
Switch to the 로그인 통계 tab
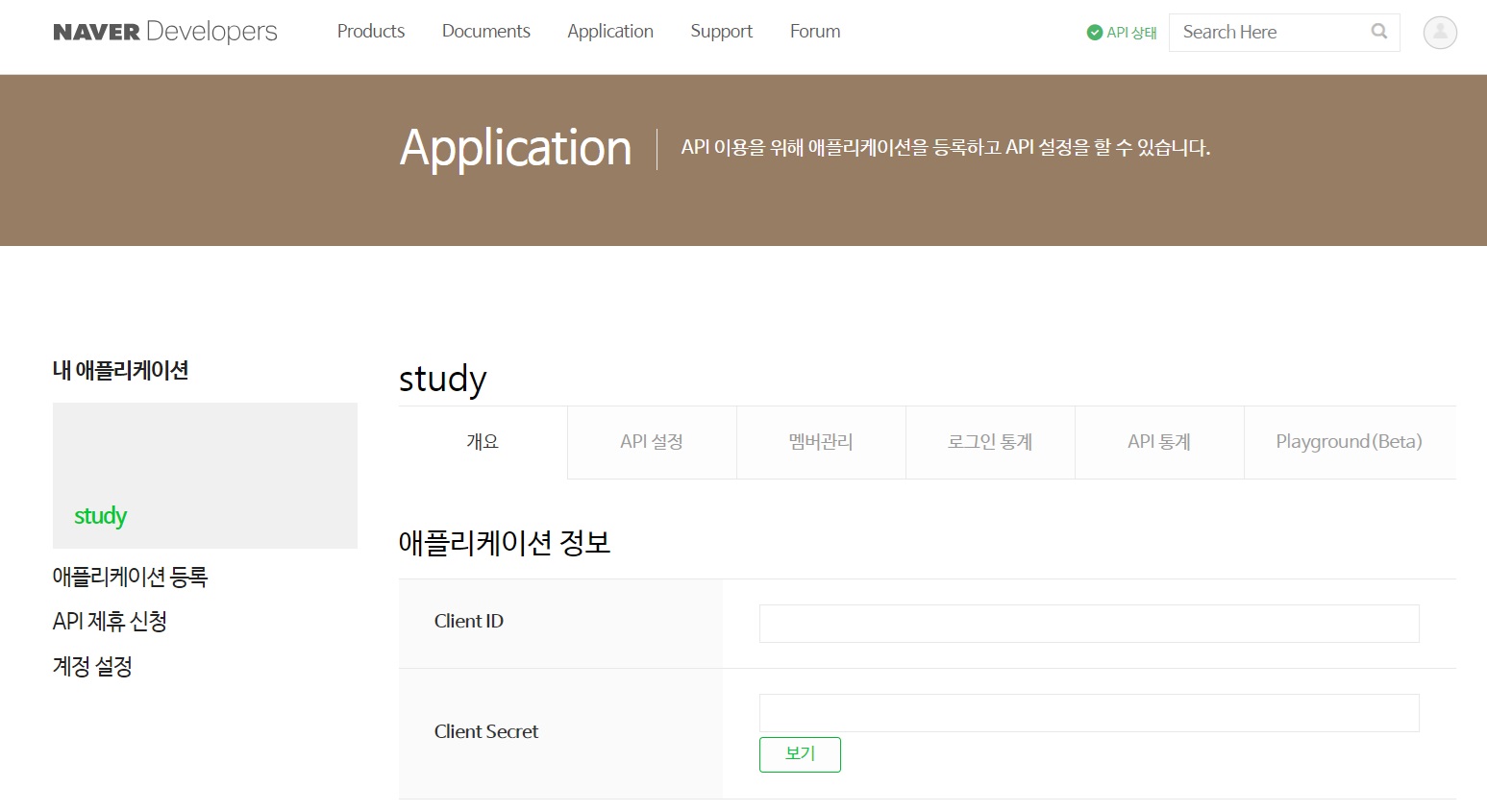point(990,442)
